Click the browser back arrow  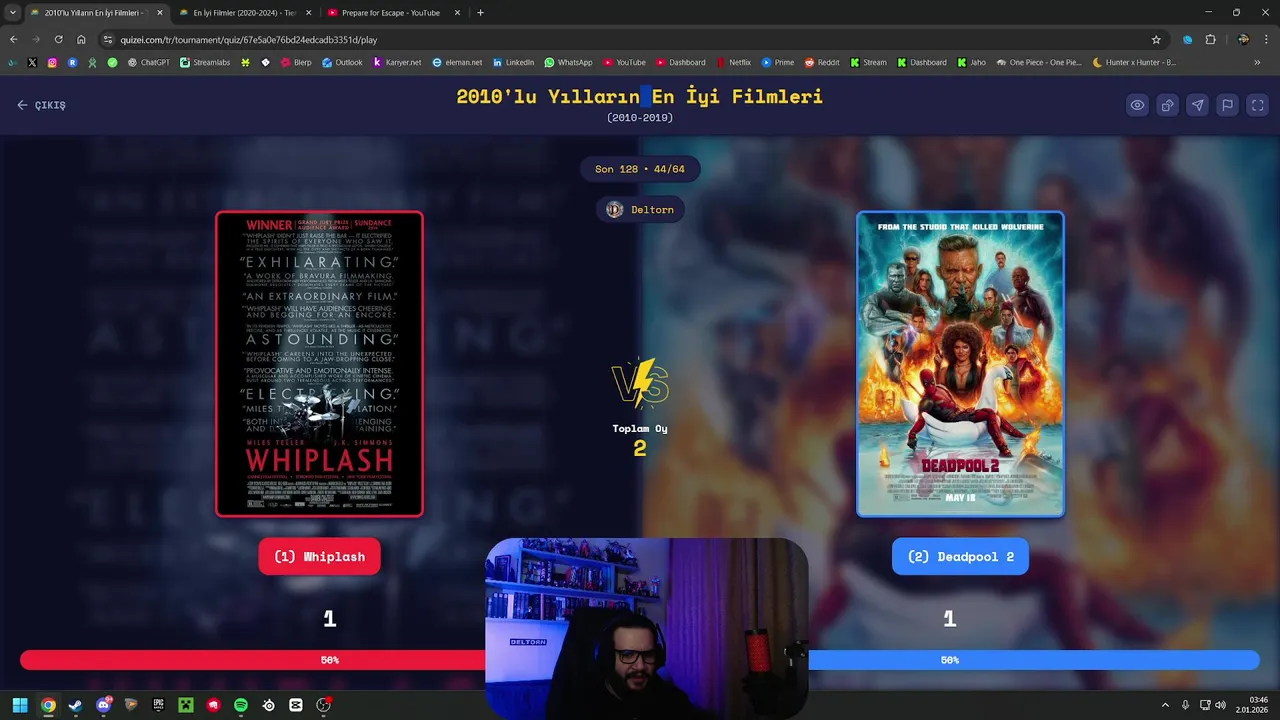13,40
